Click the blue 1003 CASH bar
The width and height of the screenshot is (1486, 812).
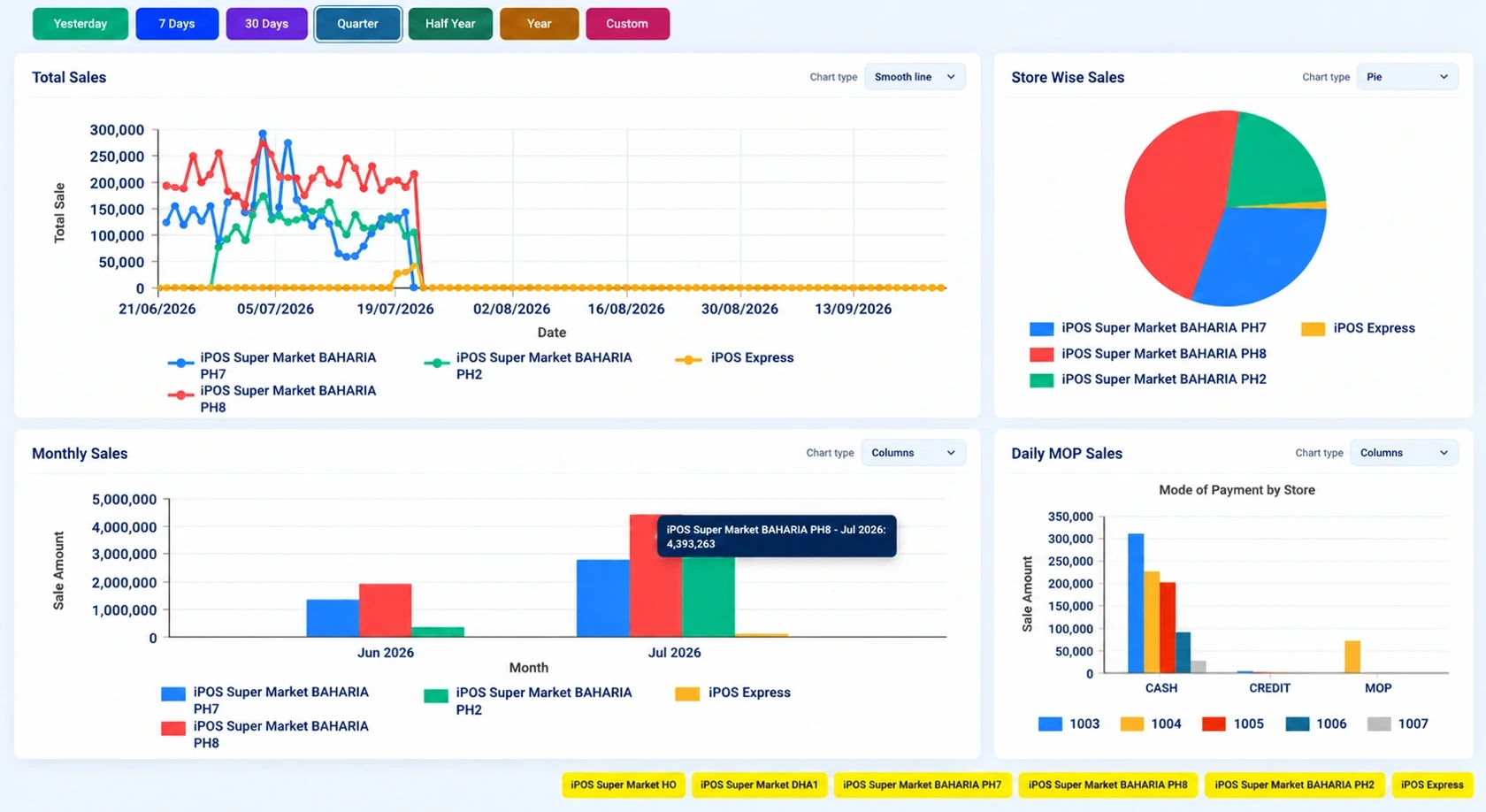tap(1136, 603)
